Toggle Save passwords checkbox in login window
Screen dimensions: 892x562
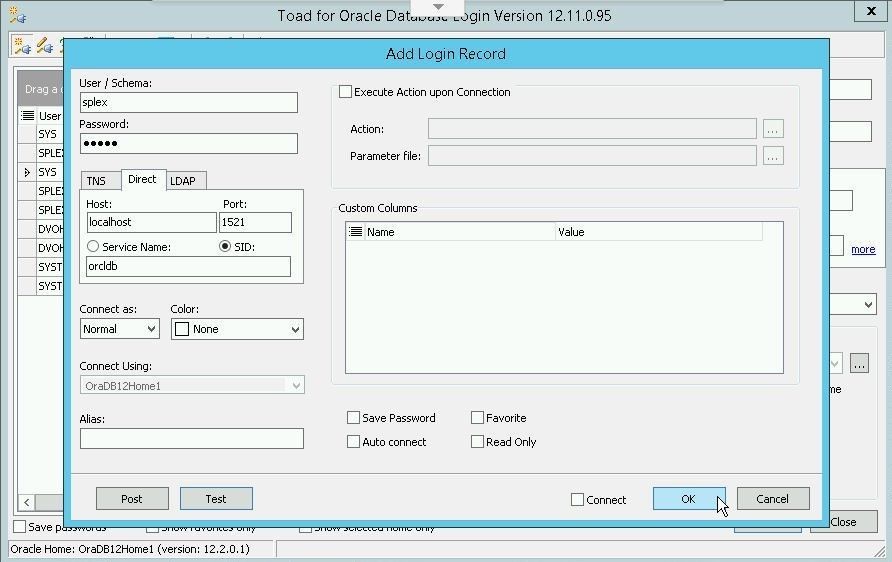(x=19, y=527)
